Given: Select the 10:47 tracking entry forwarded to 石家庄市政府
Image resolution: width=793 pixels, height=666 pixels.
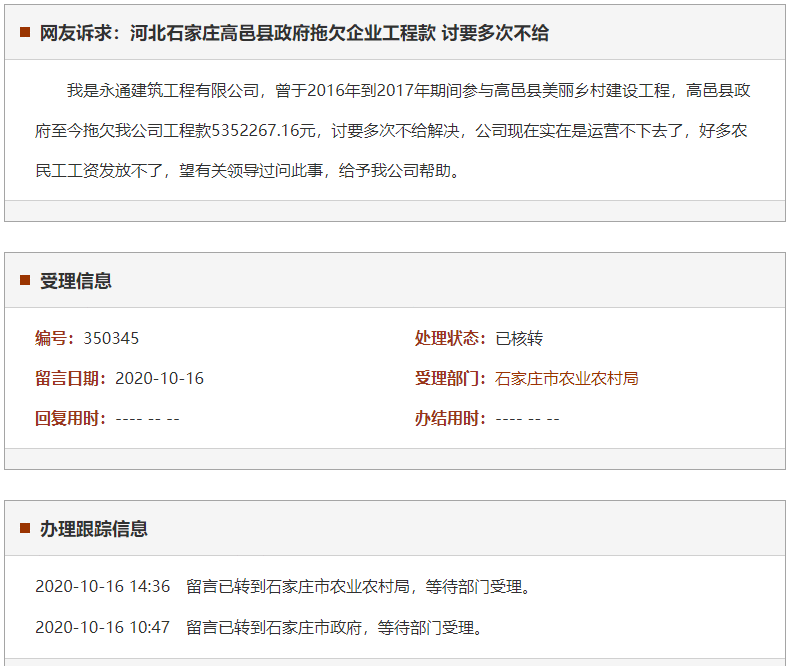Looking at the screenshot, I should (259, 627).
